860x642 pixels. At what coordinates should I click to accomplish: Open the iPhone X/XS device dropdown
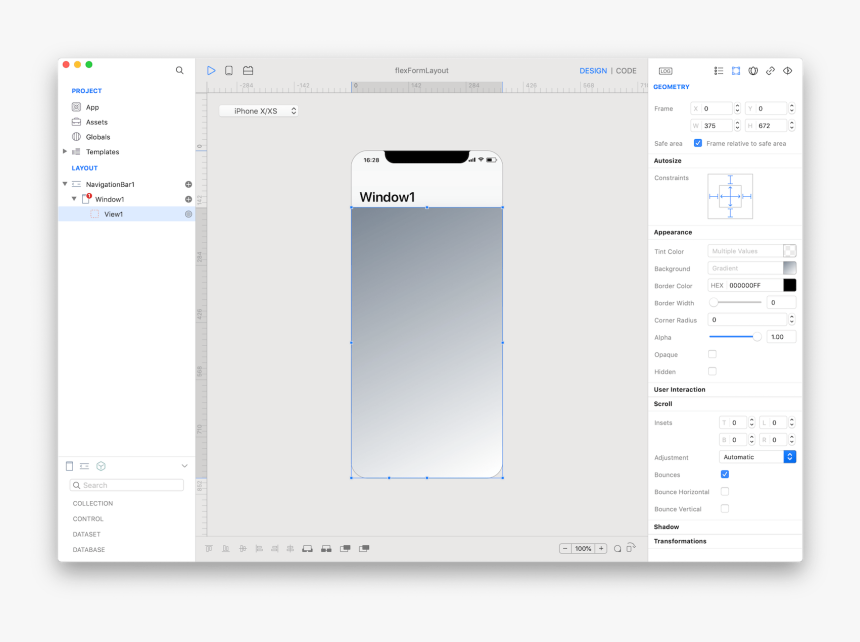[259, 111]
